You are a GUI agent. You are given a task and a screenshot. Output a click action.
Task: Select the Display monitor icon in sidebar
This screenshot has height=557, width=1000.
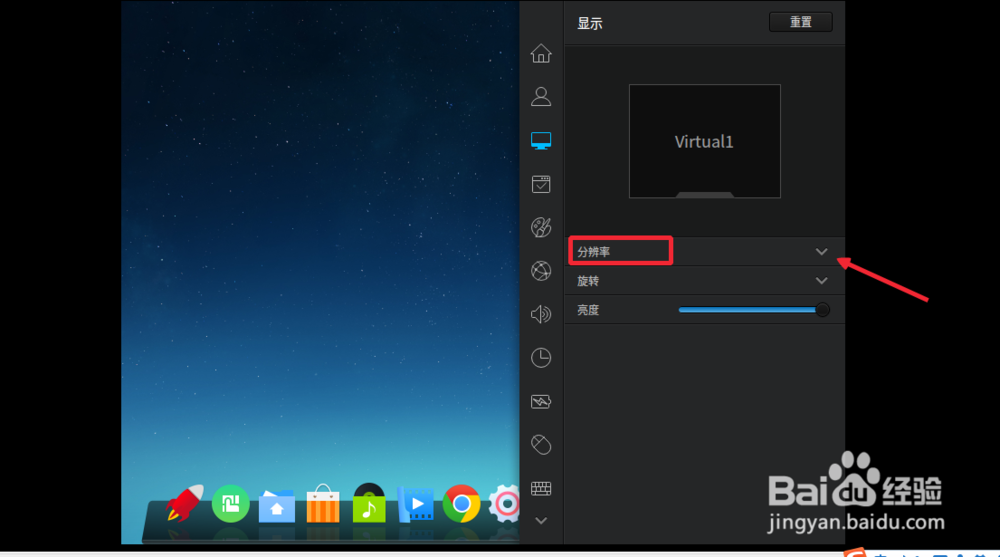[x=541, y=140]
